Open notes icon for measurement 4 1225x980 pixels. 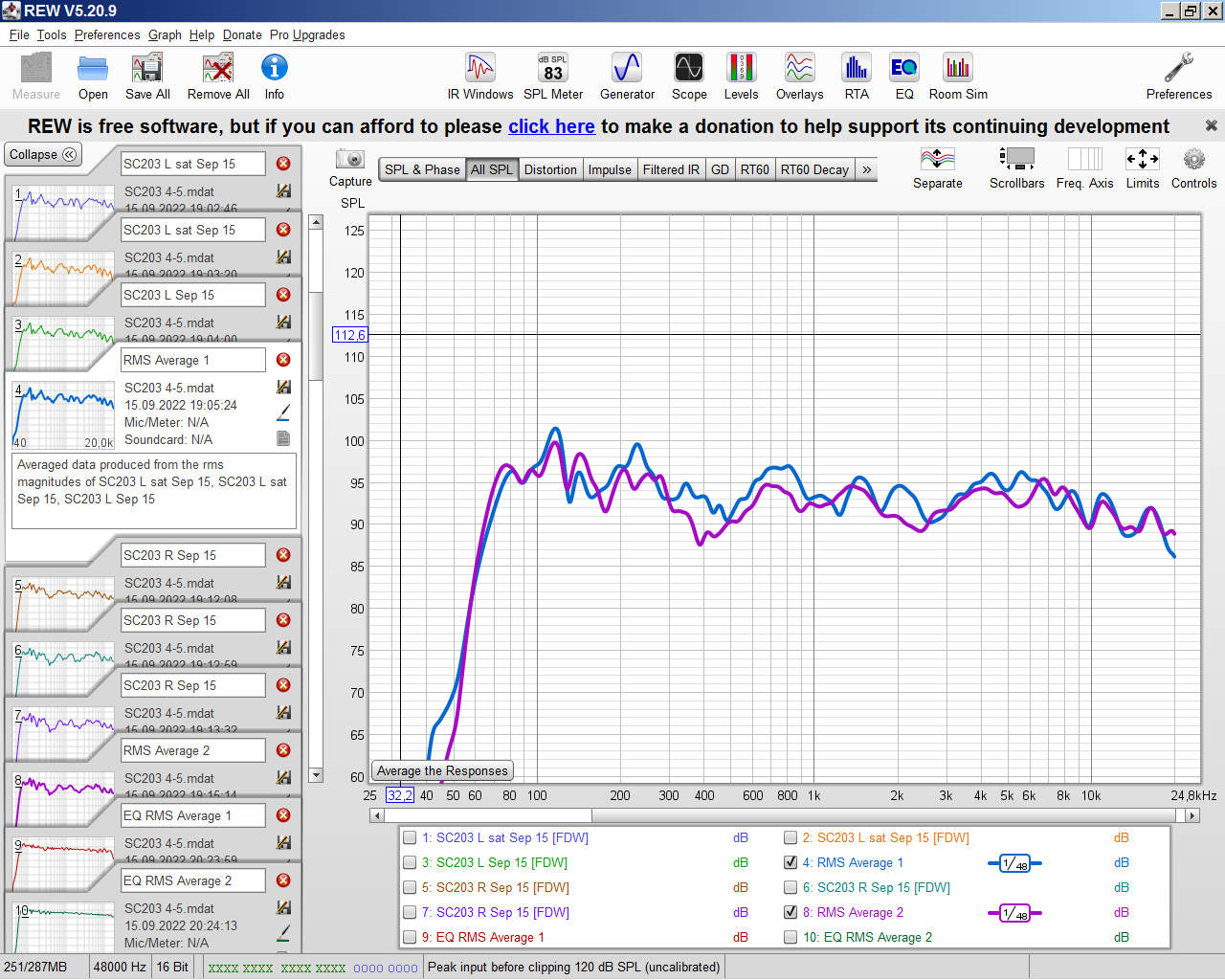tap(283, 438)
